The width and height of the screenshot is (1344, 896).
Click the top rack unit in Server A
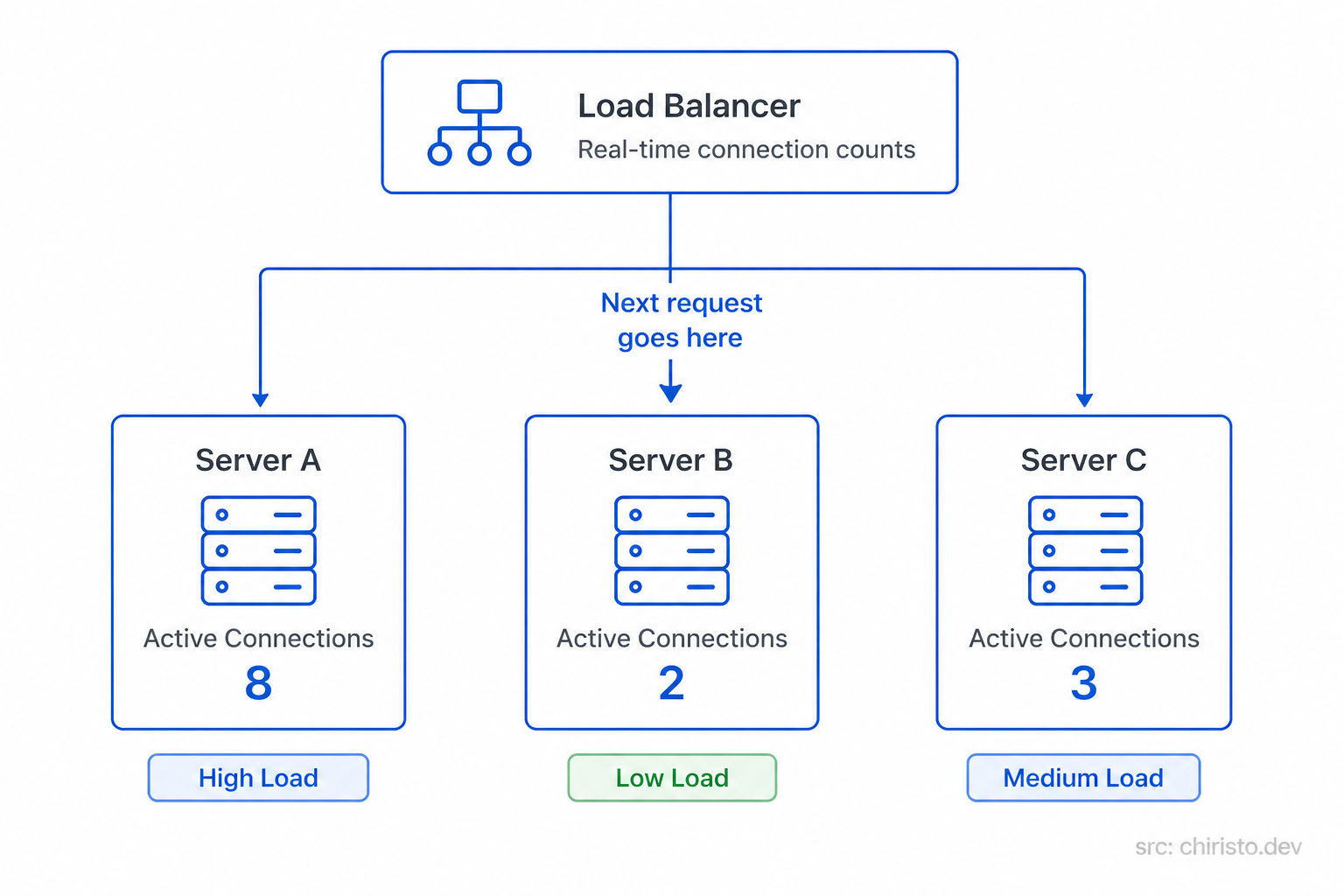tap(258, 514)
